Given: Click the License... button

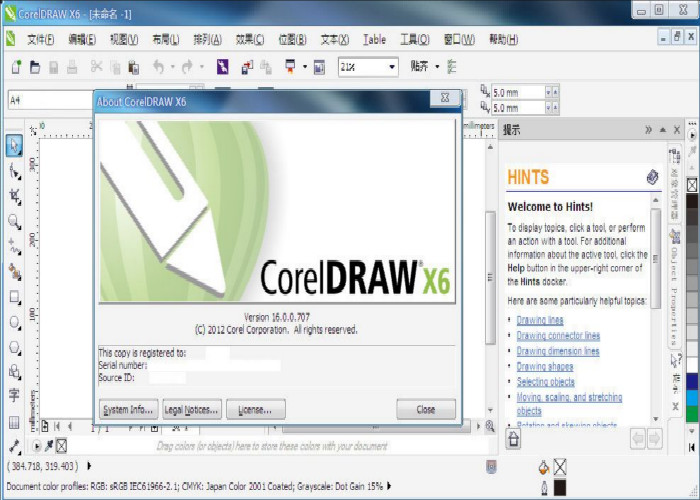Looking at the screenshot, I should tap(256, 409).
